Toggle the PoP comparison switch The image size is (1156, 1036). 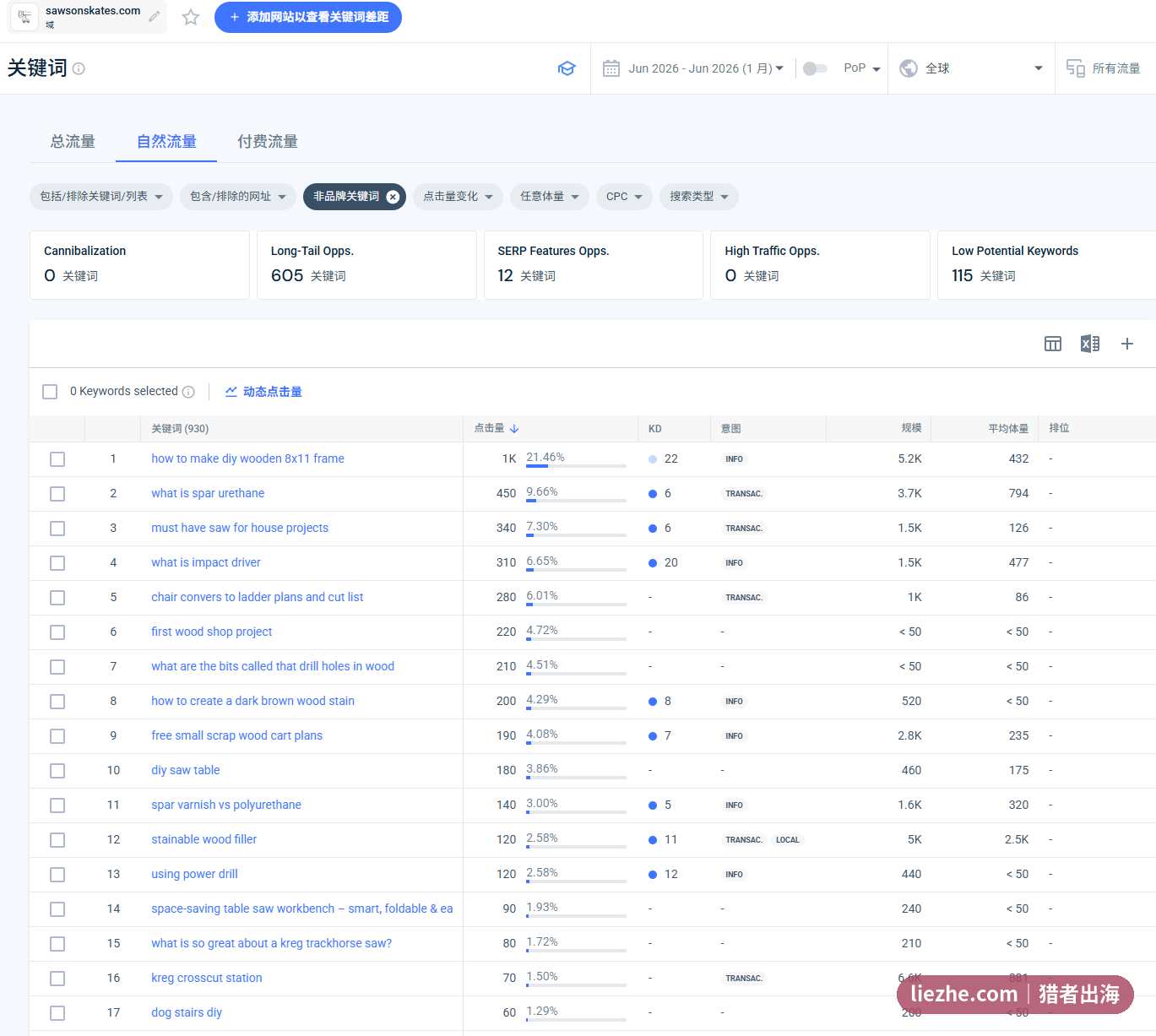[815, 68]
